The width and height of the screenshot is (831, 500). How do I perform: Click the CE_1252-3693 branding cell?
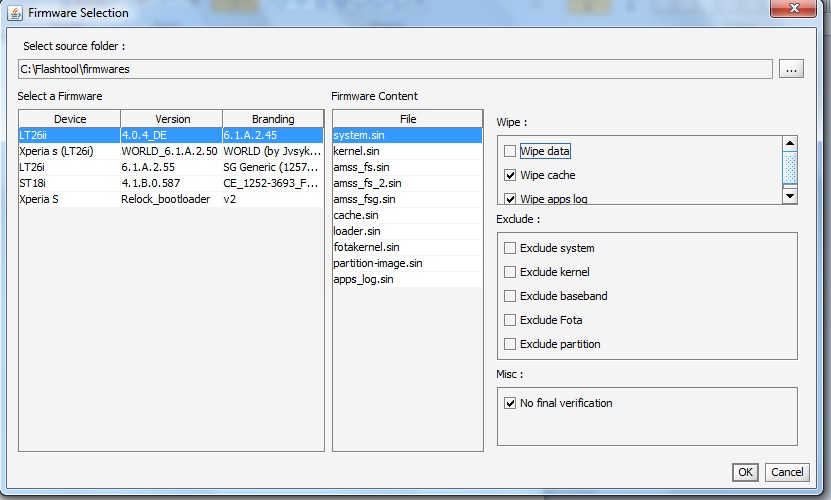(273, 183)
